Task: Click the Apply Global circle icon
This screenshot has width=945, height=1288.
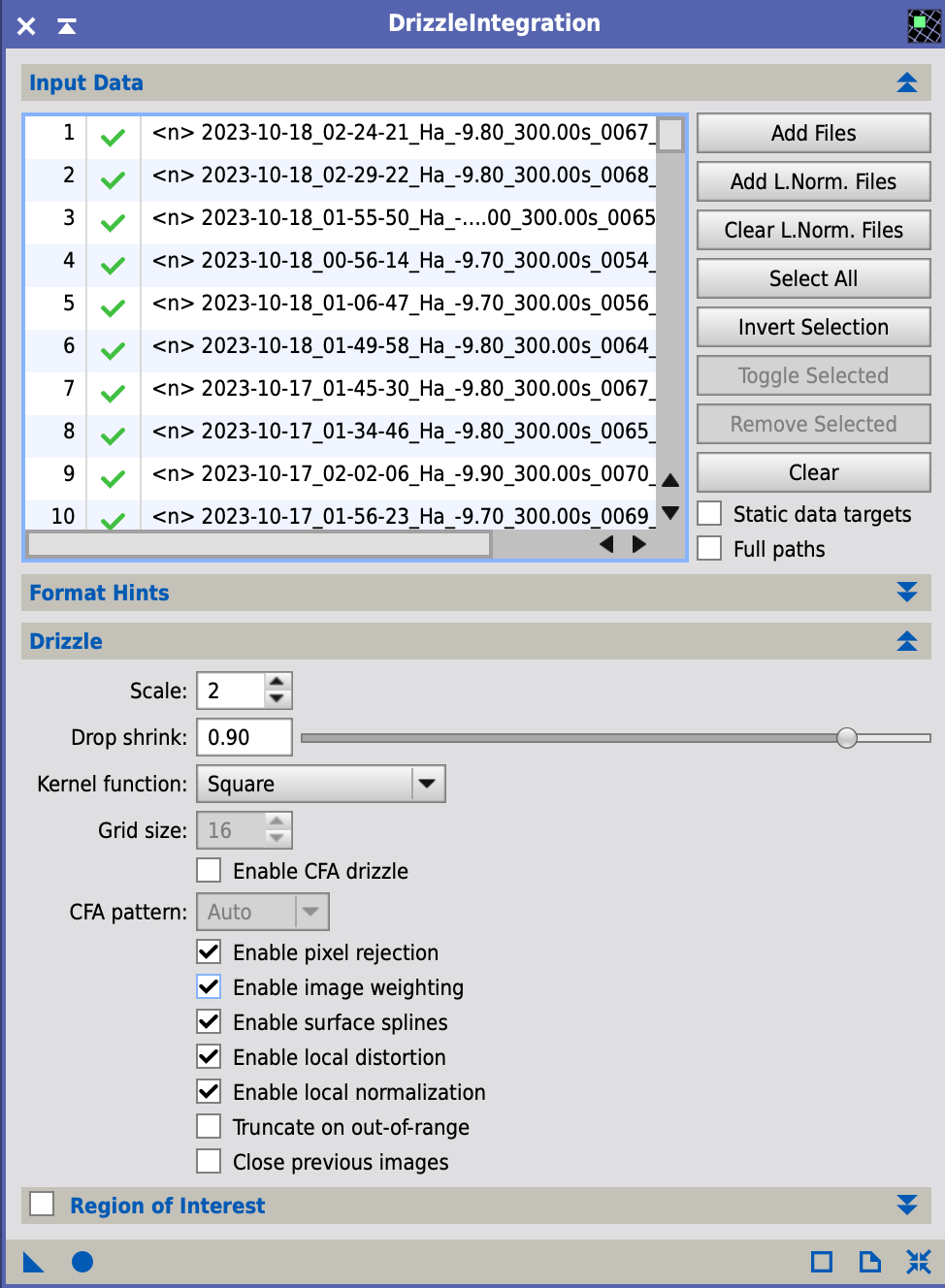Action: pos(82,1262)
